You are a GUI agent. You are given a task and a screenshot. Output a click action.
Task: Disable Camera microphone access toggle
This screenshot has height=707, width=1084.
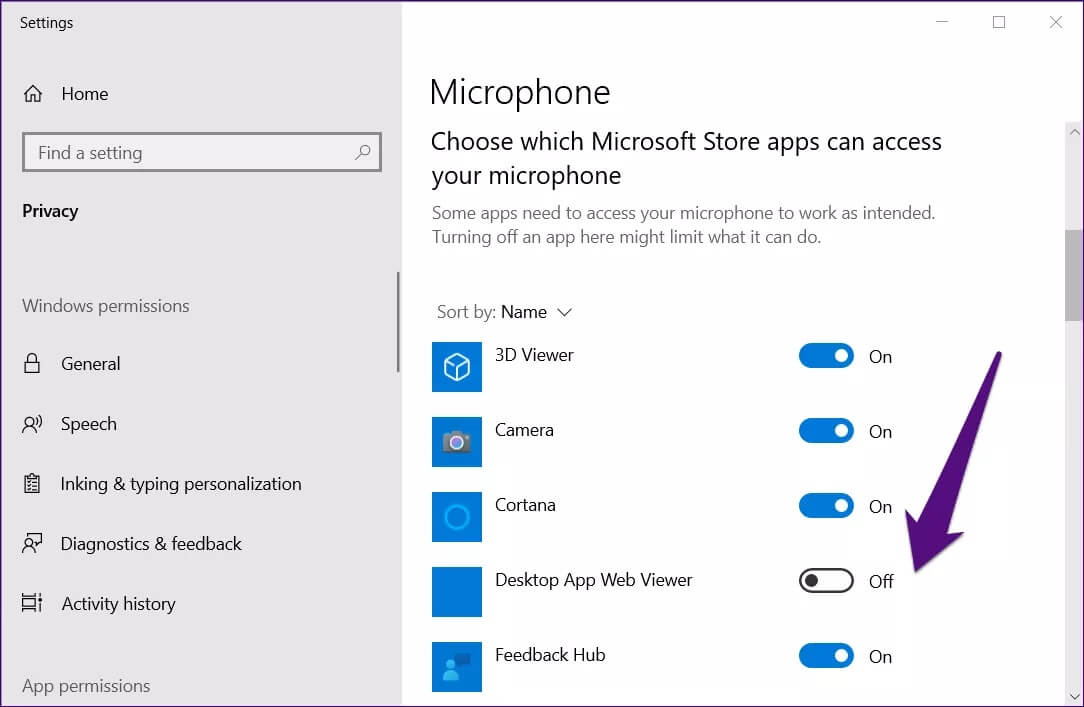coord(826,431)
